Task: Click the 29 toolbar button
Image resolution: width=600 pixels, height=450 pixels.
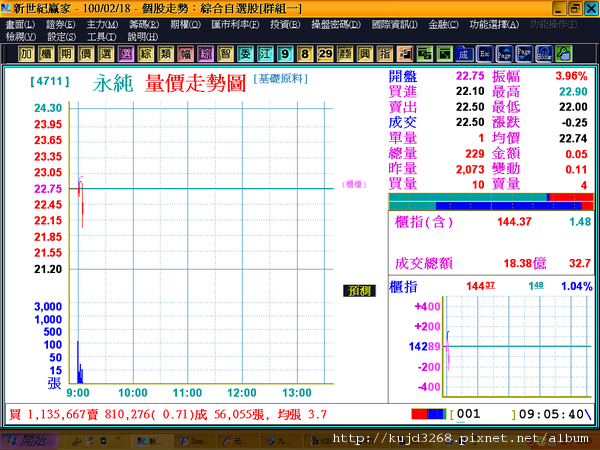Action: [325, 54]
